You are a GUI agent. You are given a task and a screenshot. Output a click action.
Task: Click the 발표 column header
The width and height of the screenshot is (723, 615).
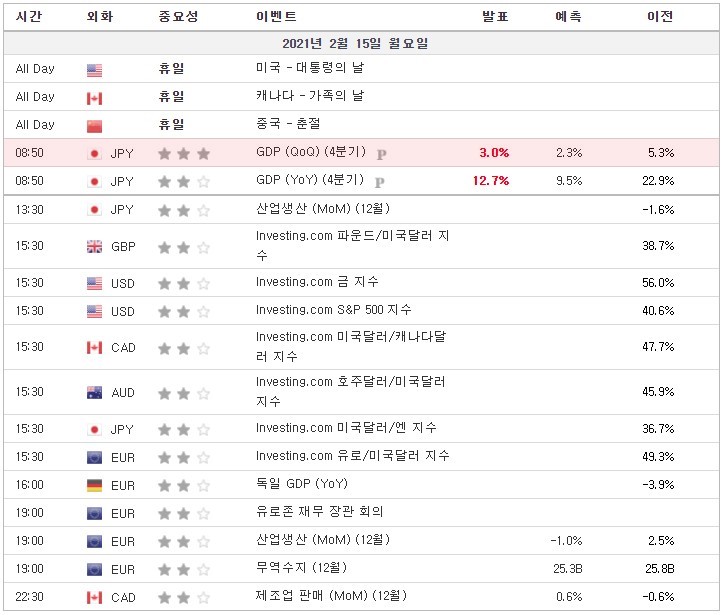pos(495,17)
